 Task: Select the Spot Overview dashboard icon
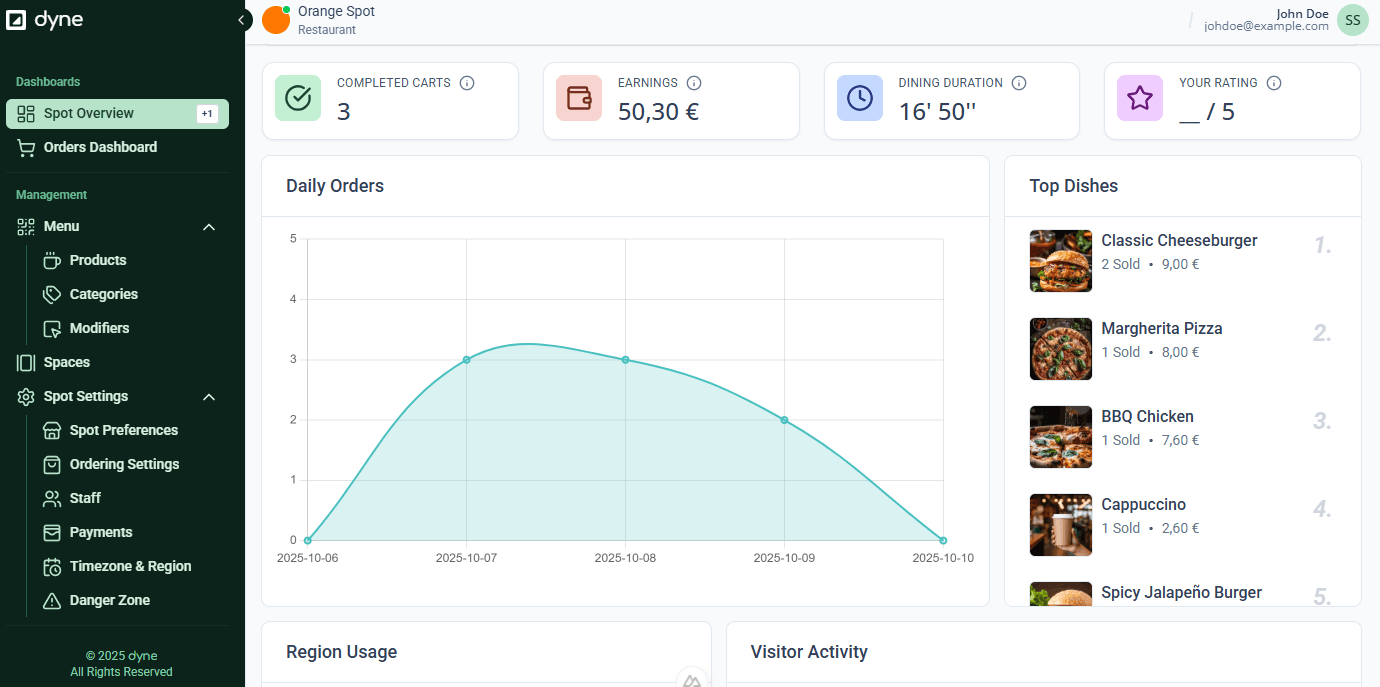coord(25,114)
